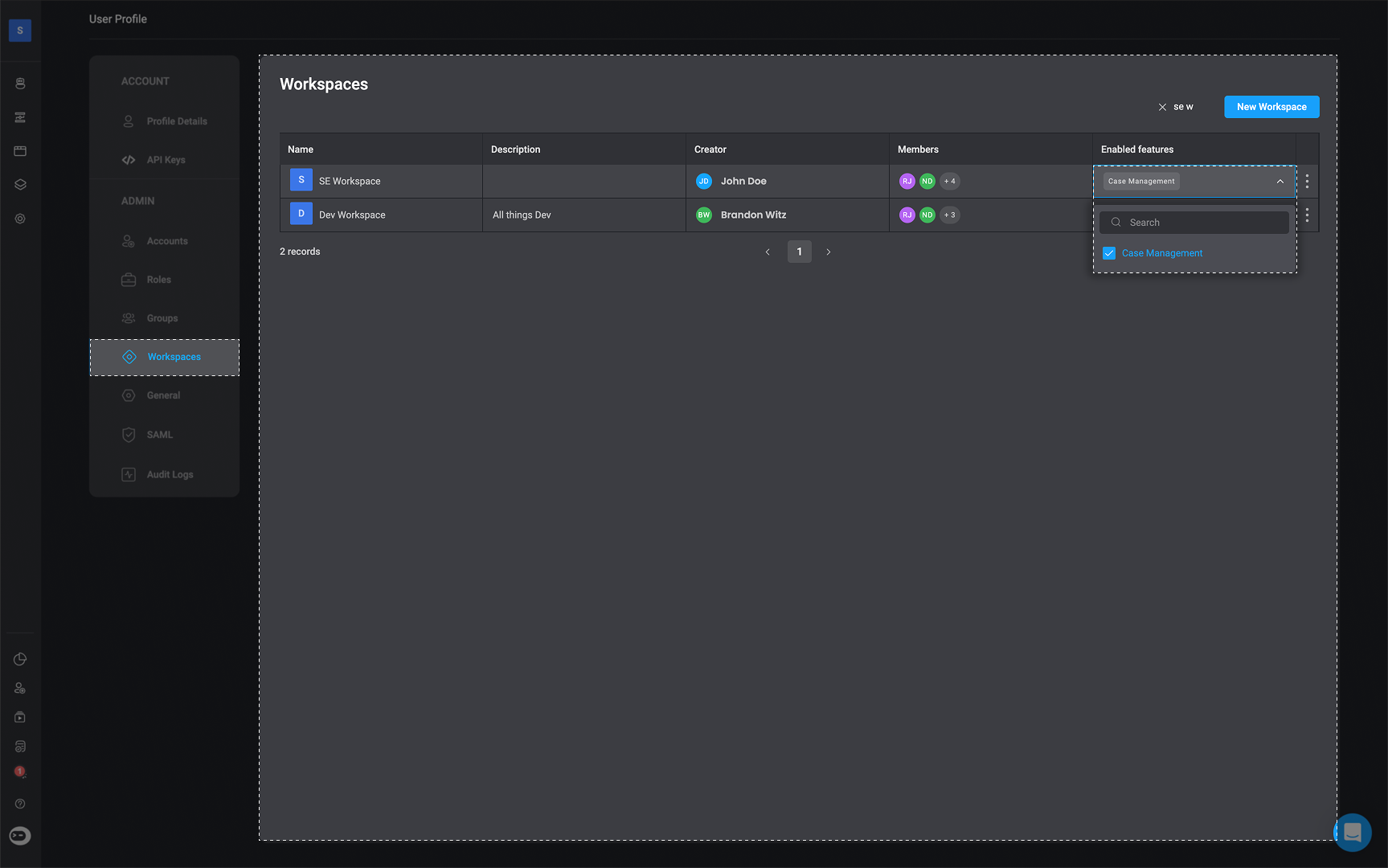Open the database stack icon in the left rail

click(x=20, y=84)
